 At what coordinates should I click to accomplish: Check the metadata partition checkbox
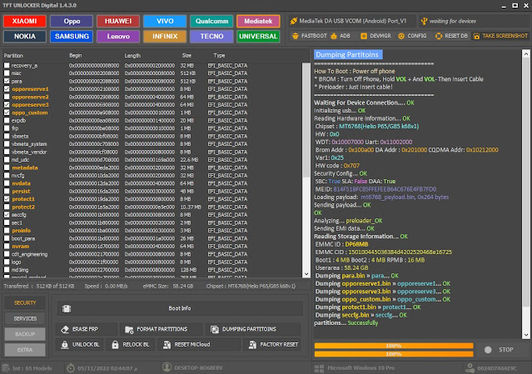(x=7, y=168)
